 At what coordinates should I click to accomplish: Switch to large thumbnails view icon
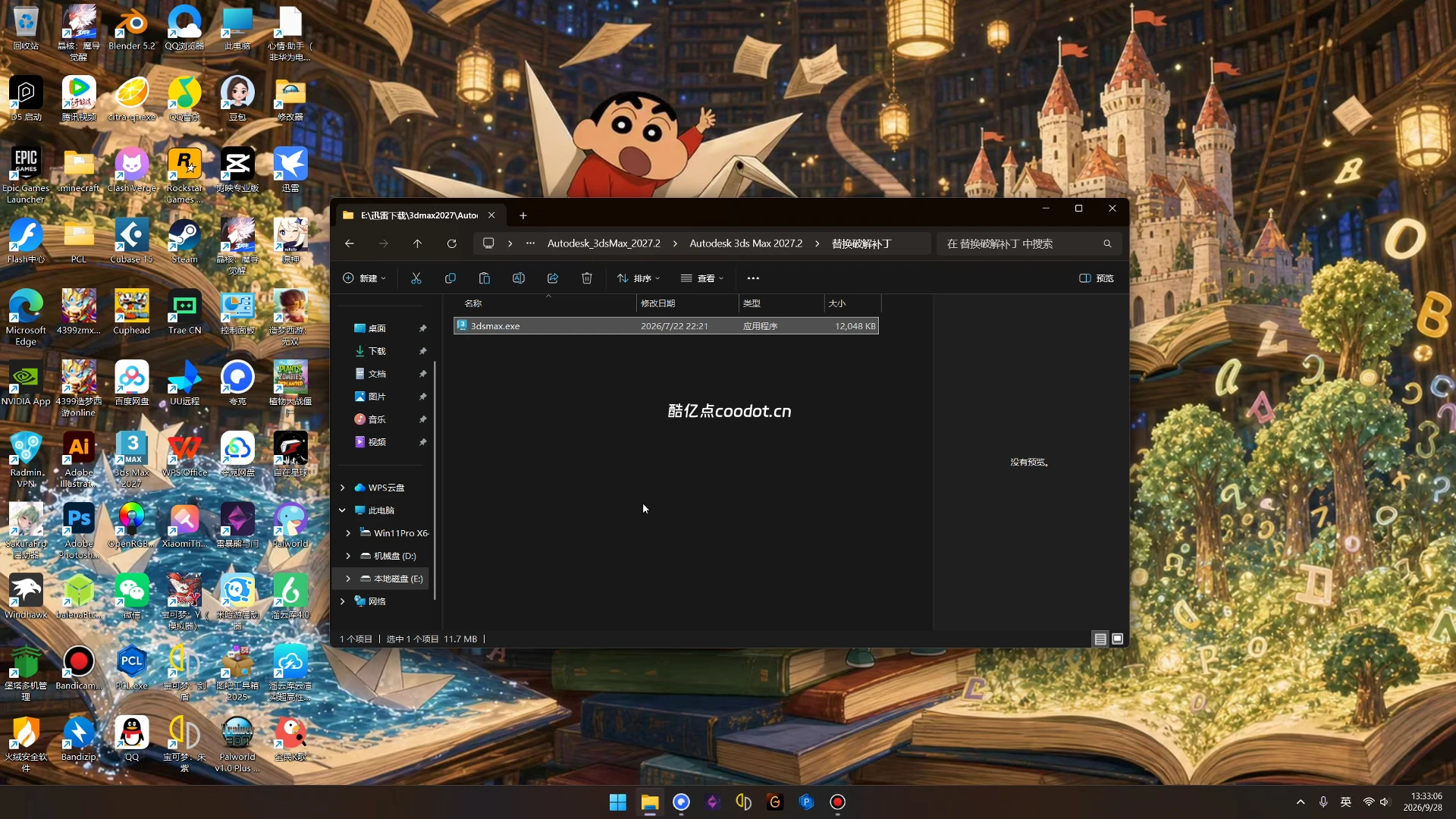coord(1117,639)
